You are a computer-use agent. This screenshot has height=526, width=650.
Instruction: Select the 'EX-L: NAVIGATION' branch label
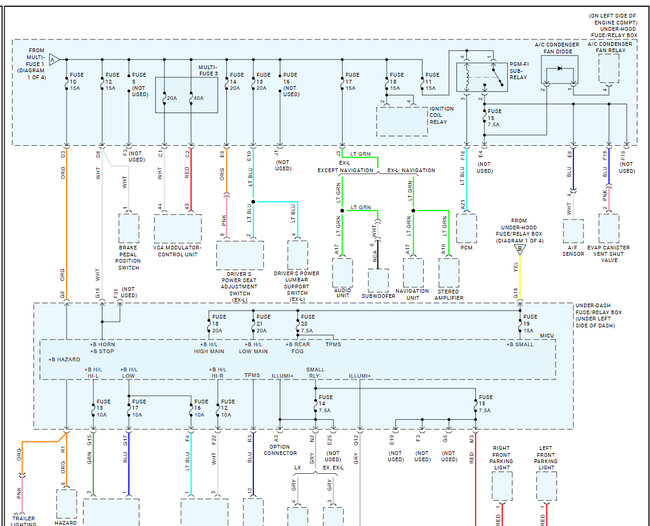point(411,170)
